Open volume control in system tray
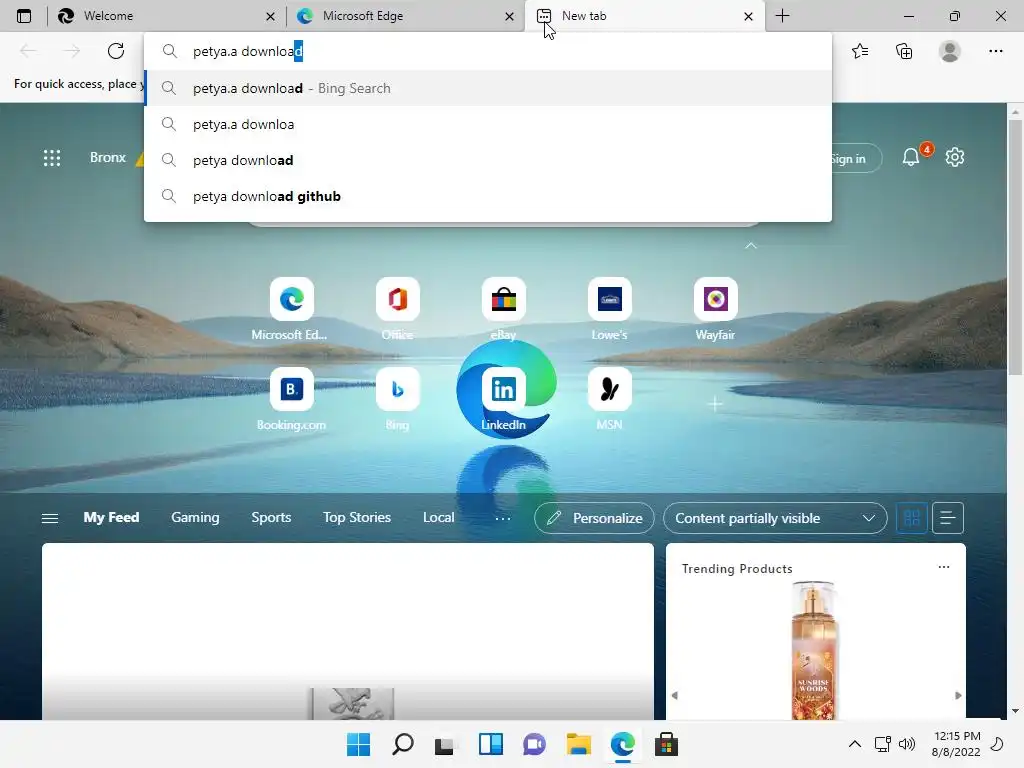 pyautogui.click(x=906, y=744)
